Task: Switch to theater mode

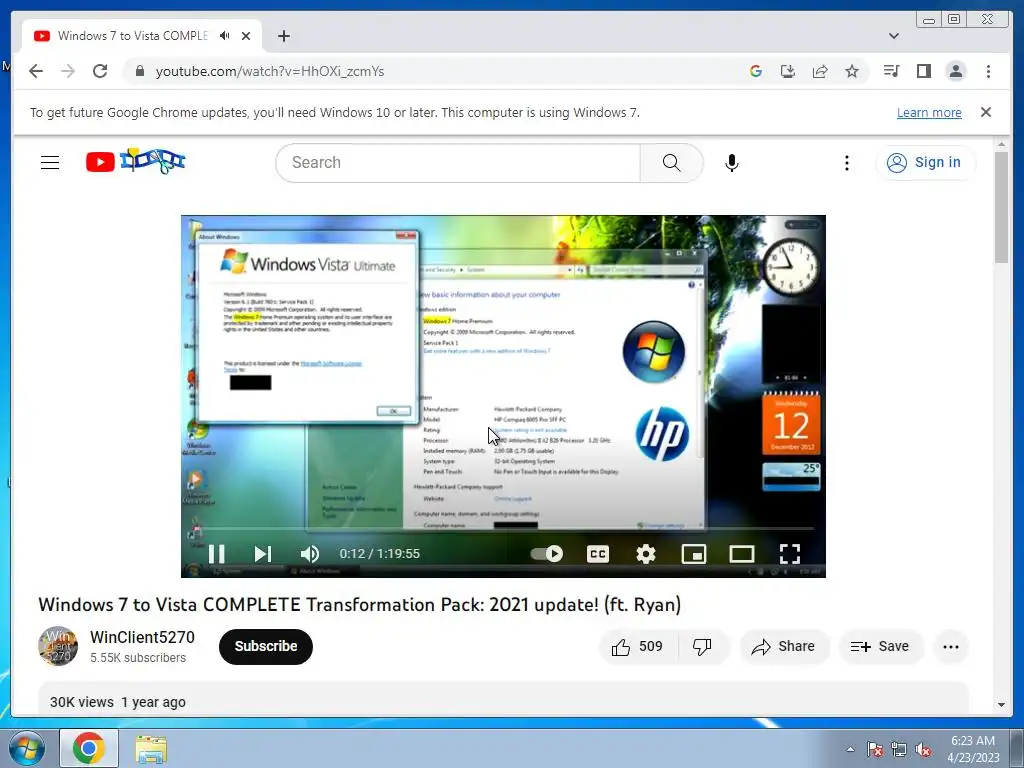Action: pos(742,554)
